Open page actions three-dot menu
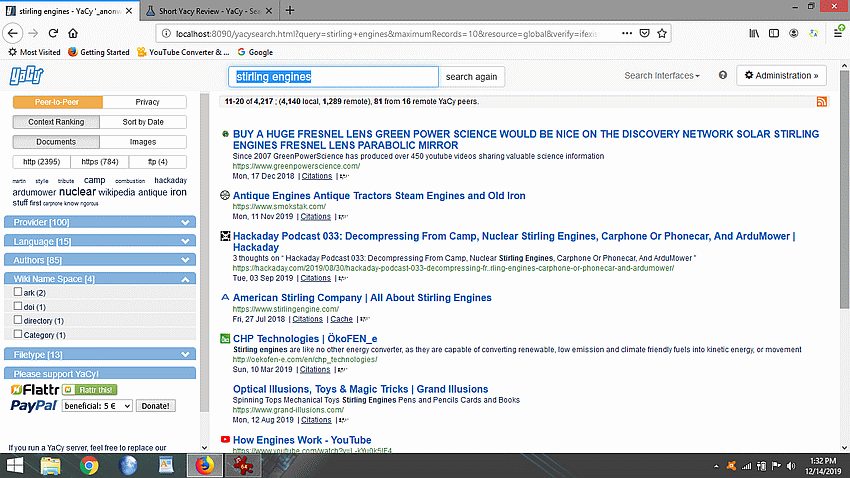This screenshot has height=478, width=850. point(627,34)
